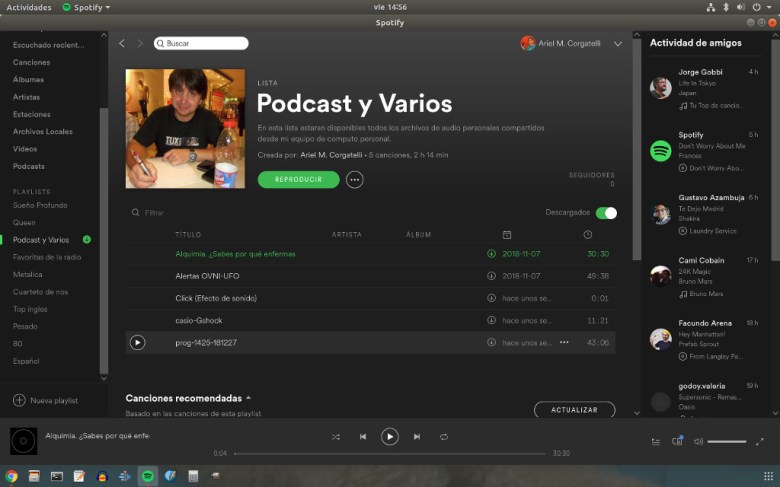Image resolution: width=780 pixels, height=487 pixels.
Task: Open Canciones in the sidebar
Action: 31,62
